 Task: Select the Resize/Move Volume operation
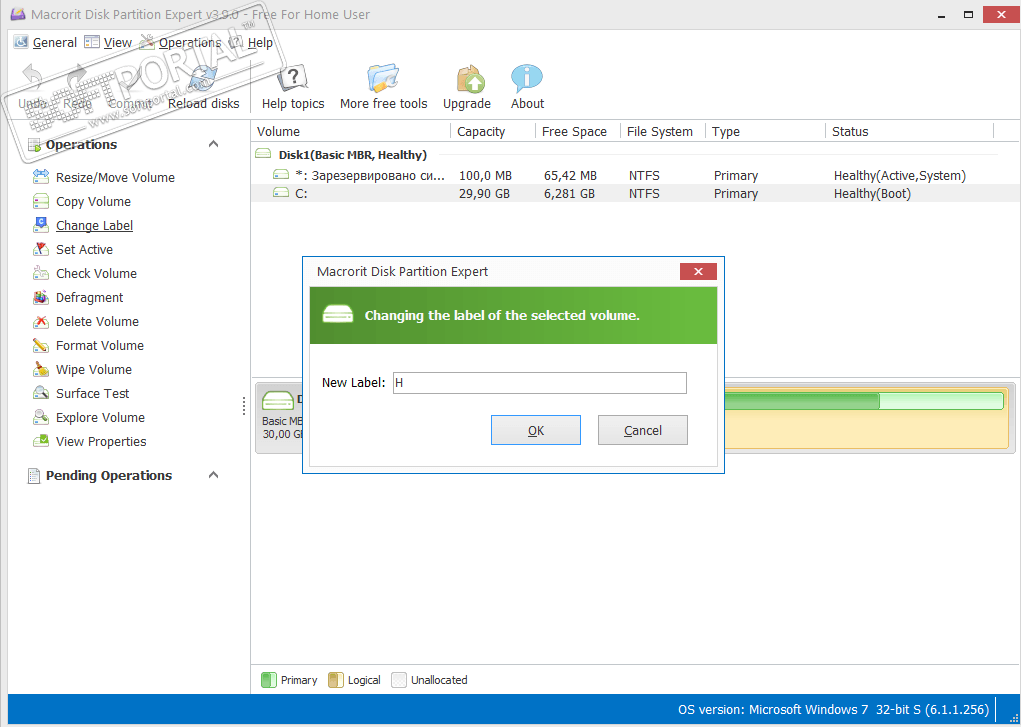pyautogui.click(x=115, y=177)
